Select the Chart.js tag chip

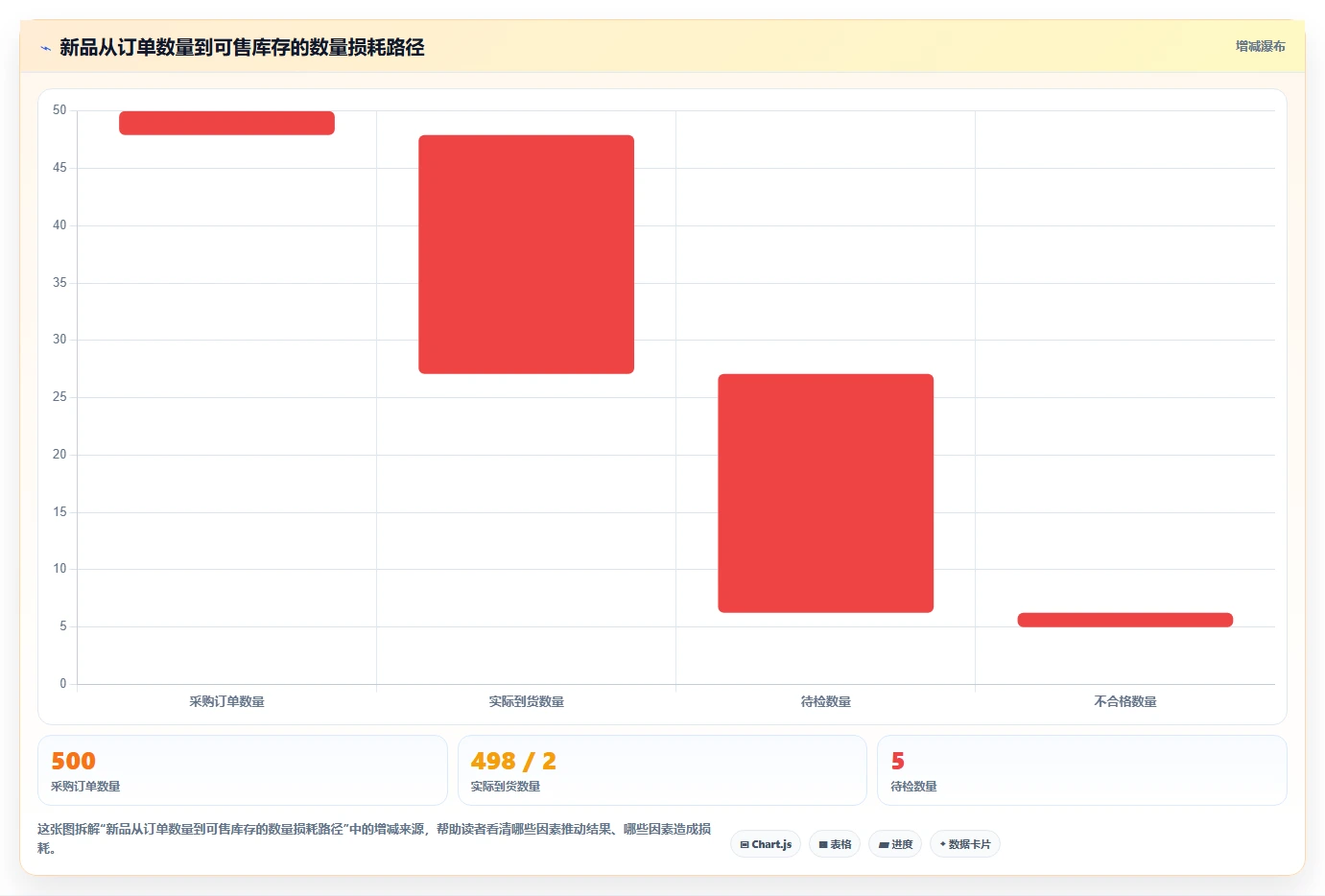(766, 844)
